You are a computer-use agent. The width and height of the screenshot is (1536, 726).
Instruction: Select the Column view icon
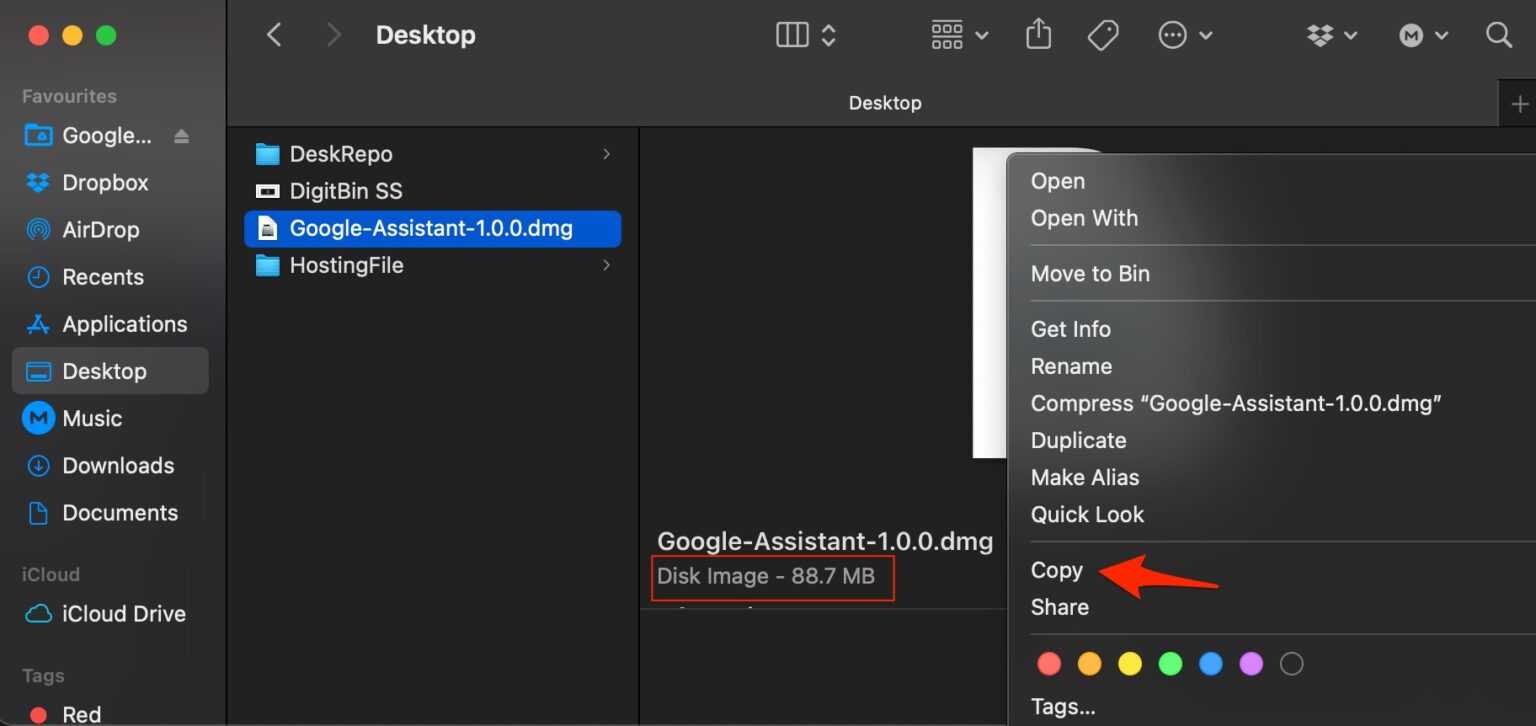[791, 35]
